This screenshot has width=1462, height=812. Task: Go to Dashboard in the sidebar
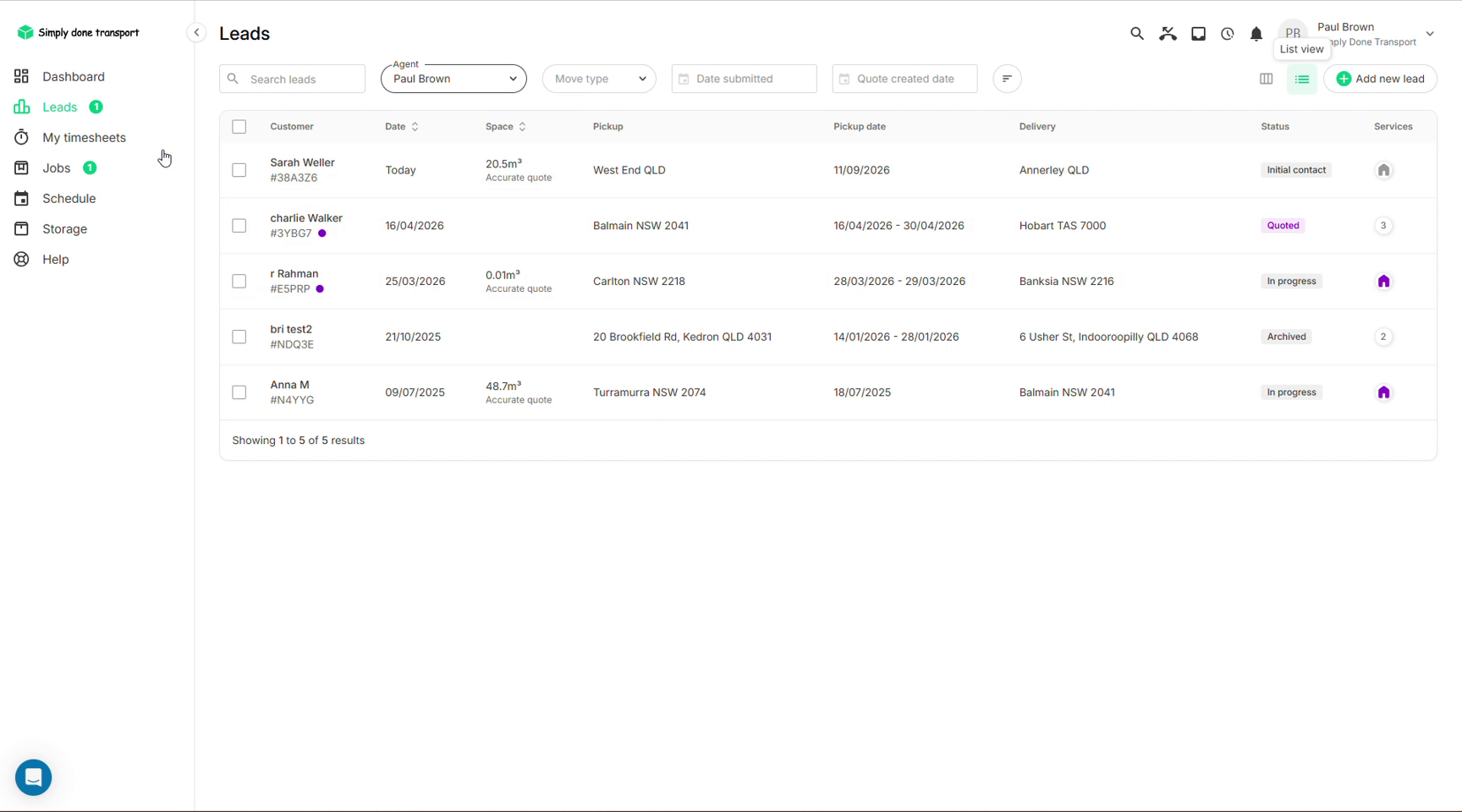pyautogui.click(x=74, y=77)
